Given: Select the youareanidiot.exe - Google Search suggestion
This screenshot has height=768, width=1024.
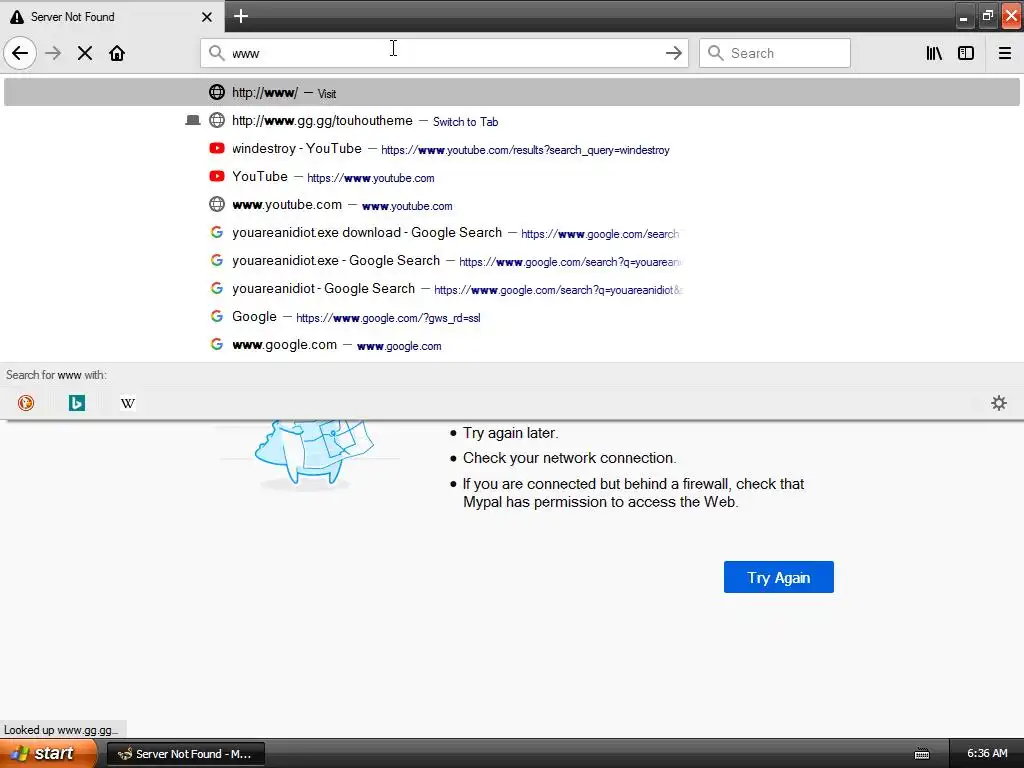Looking at the screenshot, I should [512, 261].
